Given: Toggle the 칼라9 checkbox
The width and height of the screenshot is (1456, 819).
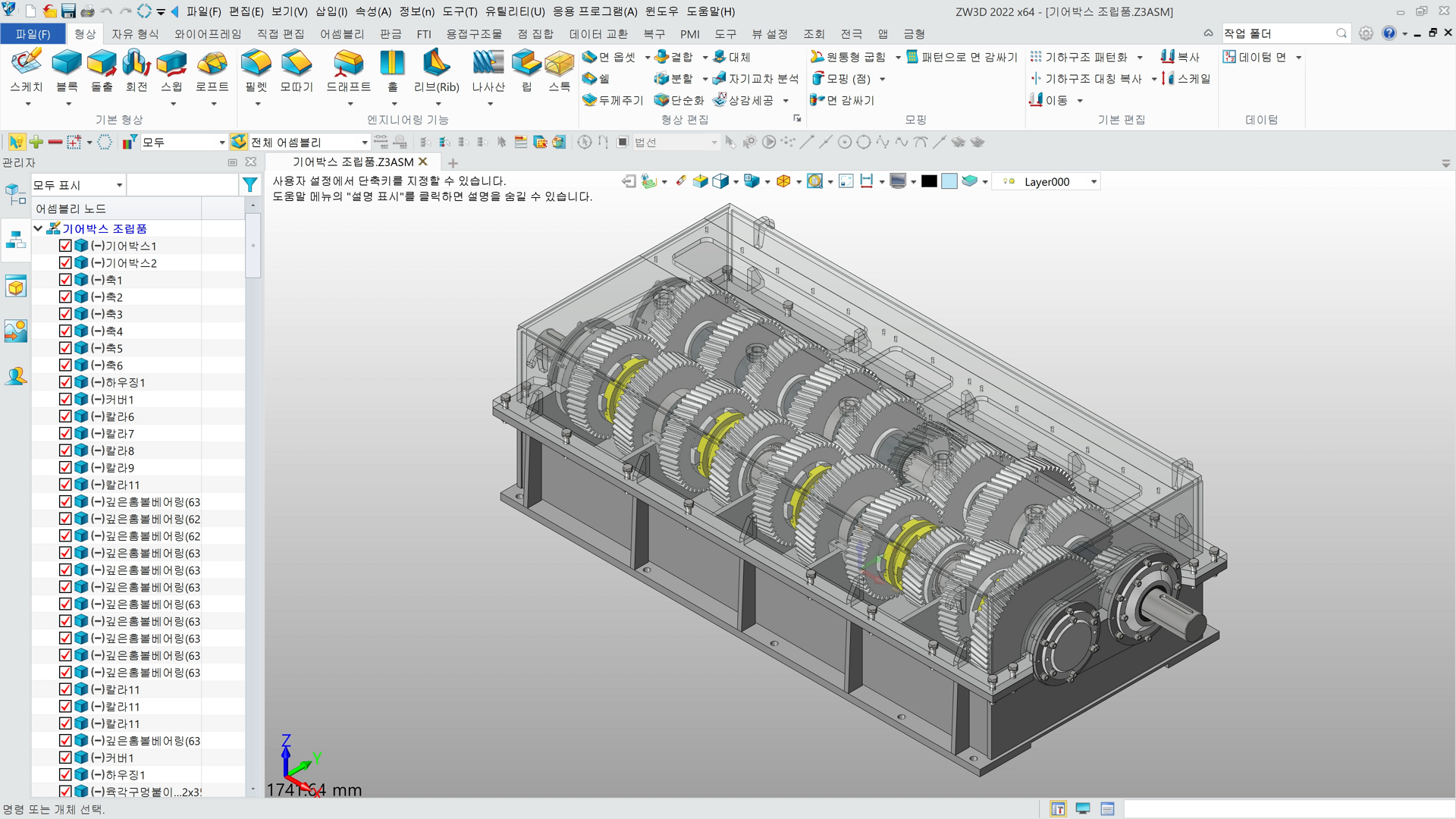Looking at the screenshot, I should point(65,468).
